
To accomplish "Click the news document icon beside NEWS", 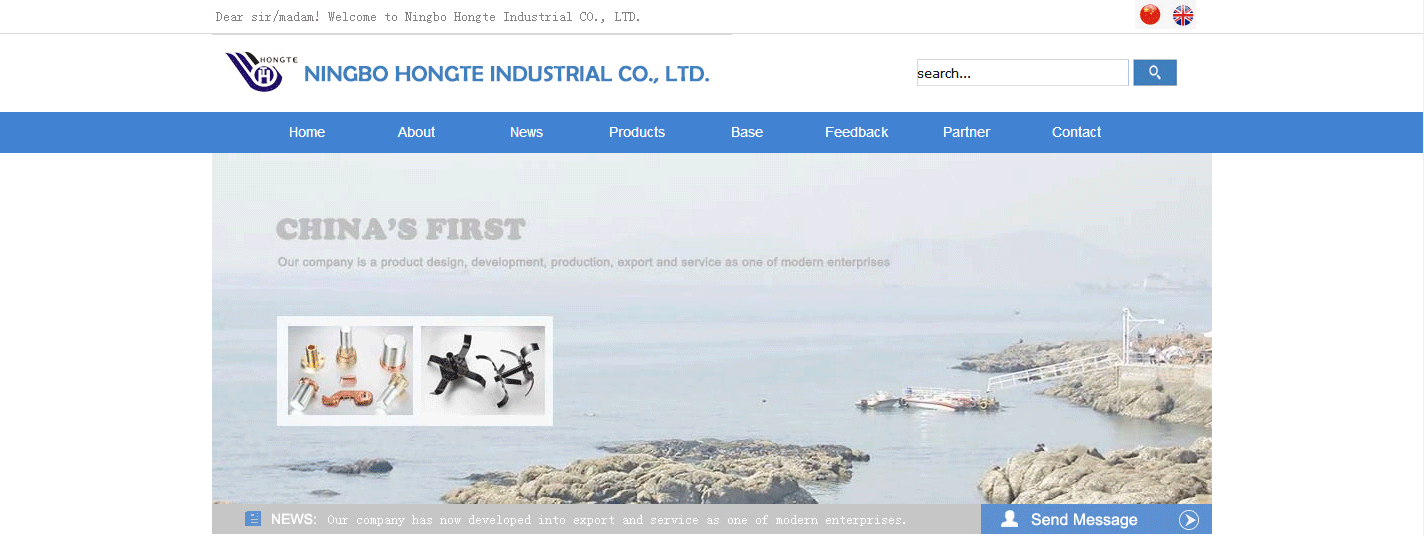I will [x=253, y=519].
